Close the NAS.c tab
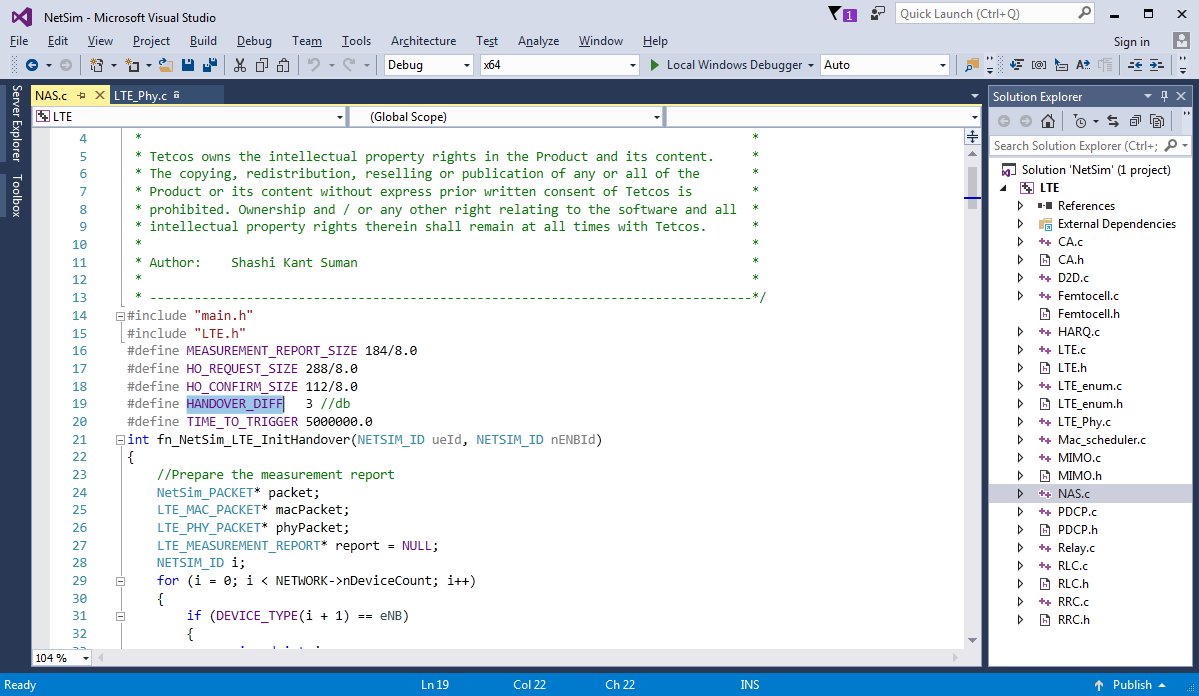 pos(99,96)
